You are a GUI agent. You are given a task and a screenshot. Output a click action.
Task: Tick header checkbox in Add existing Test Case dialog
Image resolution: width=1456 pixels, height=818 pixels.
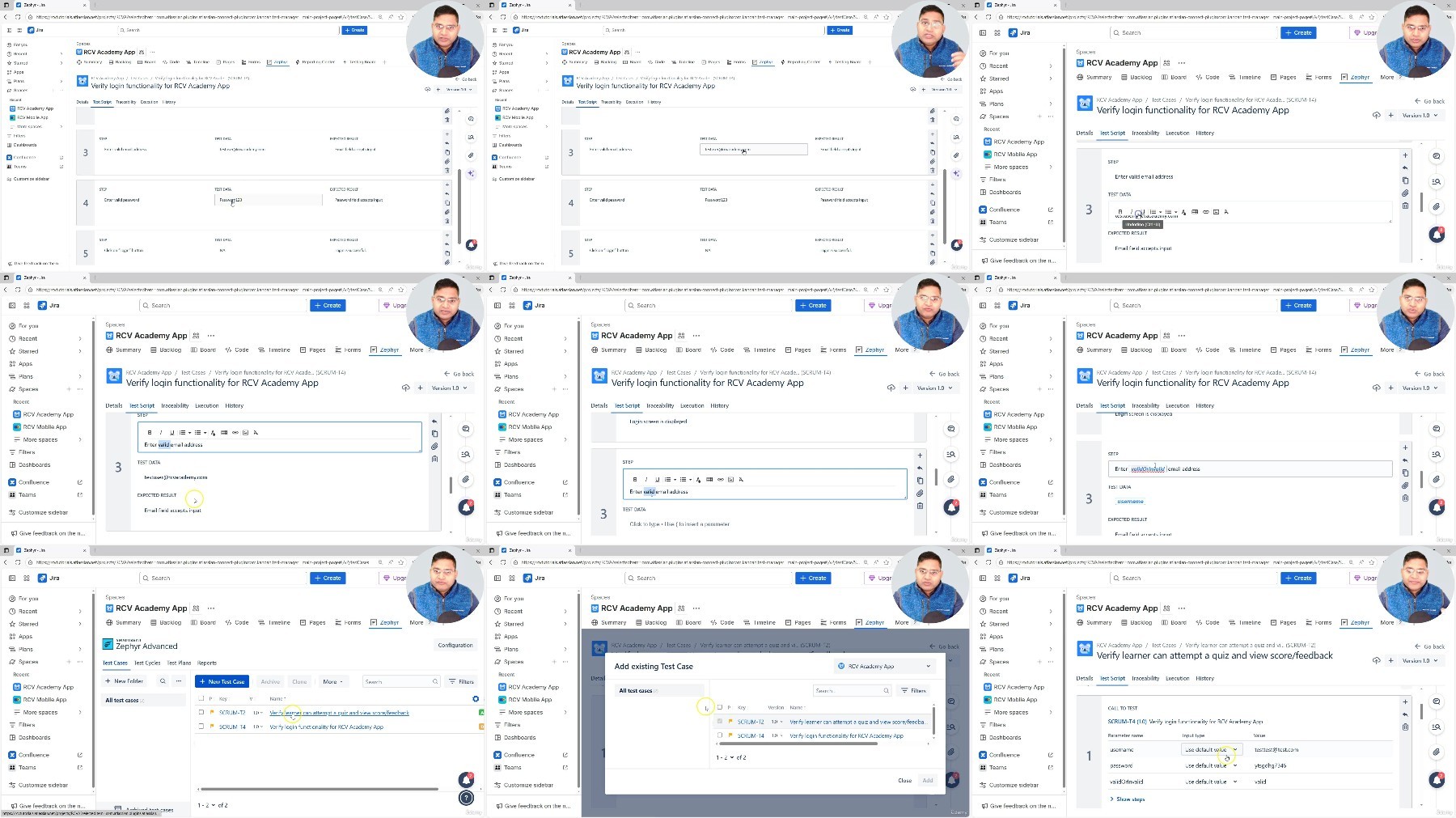tap(719, 707)
